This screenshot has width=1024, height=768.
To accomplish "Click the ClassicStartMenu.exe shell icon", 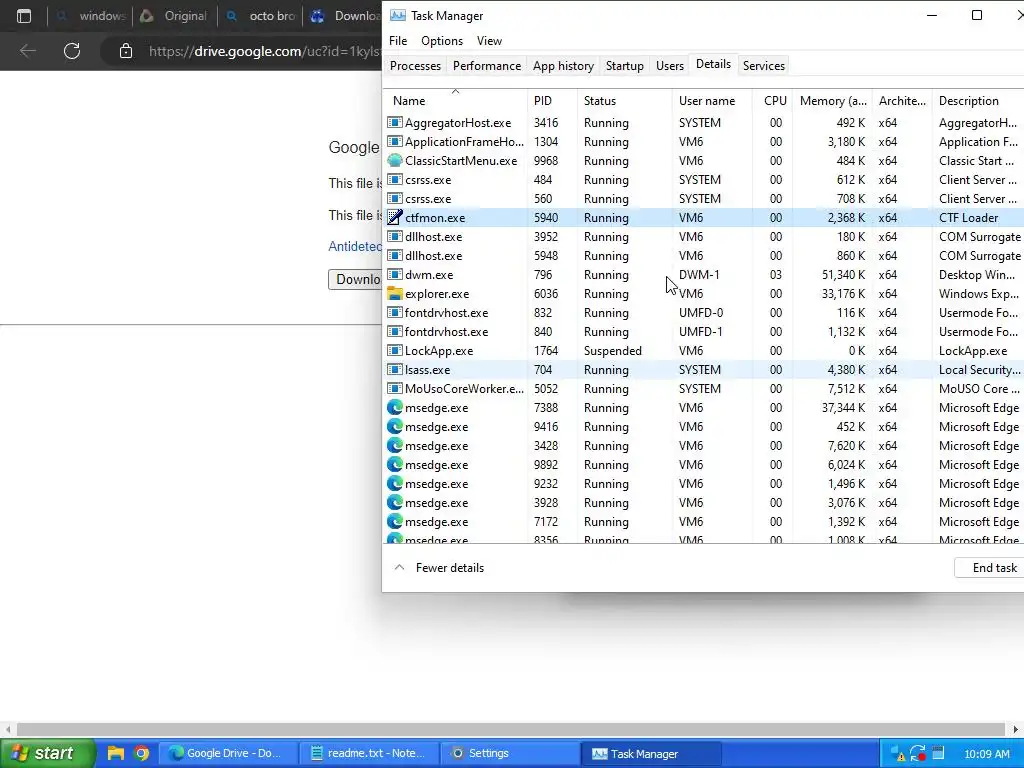I will point(394,161).
